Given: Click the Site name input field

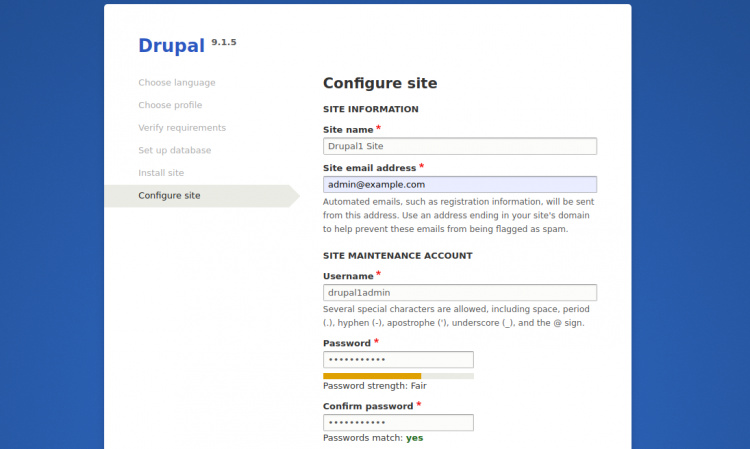Looking at the screenshot, I should click(460, 146).
